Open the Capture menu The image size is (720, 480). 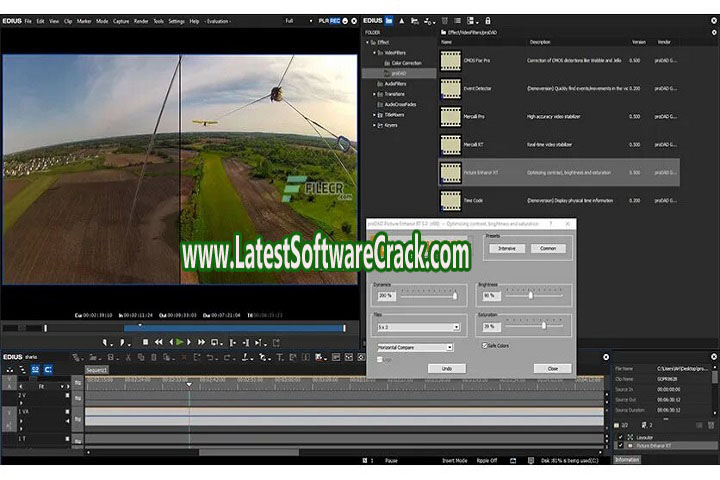[121, 20]
